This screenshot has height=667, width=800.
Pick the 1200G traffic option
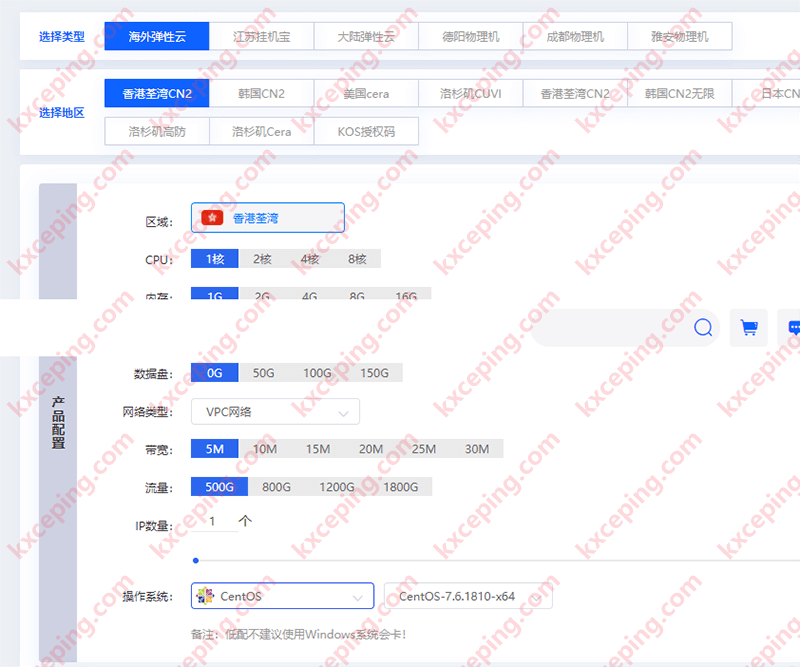point(337,487)
